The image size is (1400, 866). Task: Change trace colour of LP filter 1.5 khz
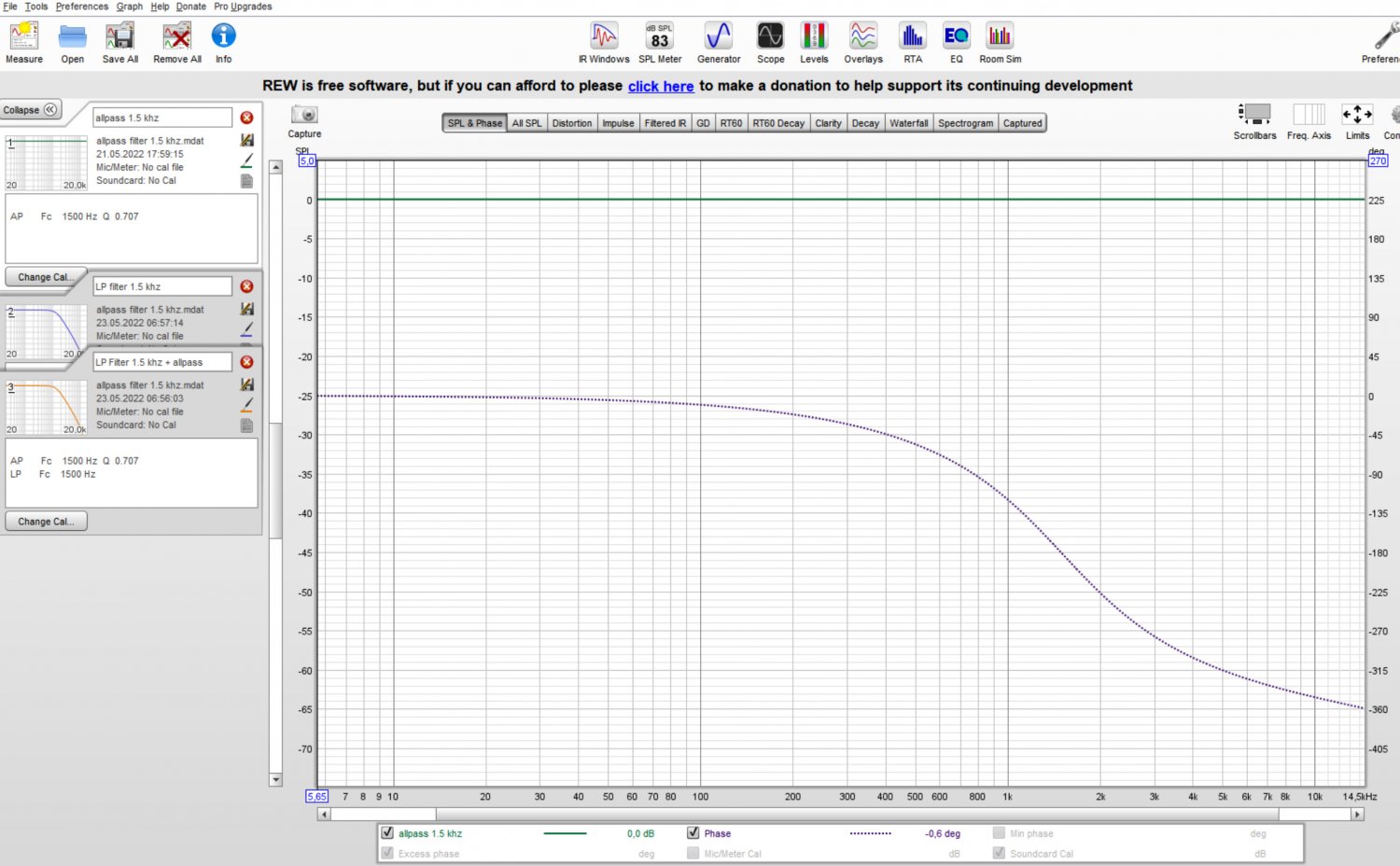pyautogui.click(x=246, y=329)
